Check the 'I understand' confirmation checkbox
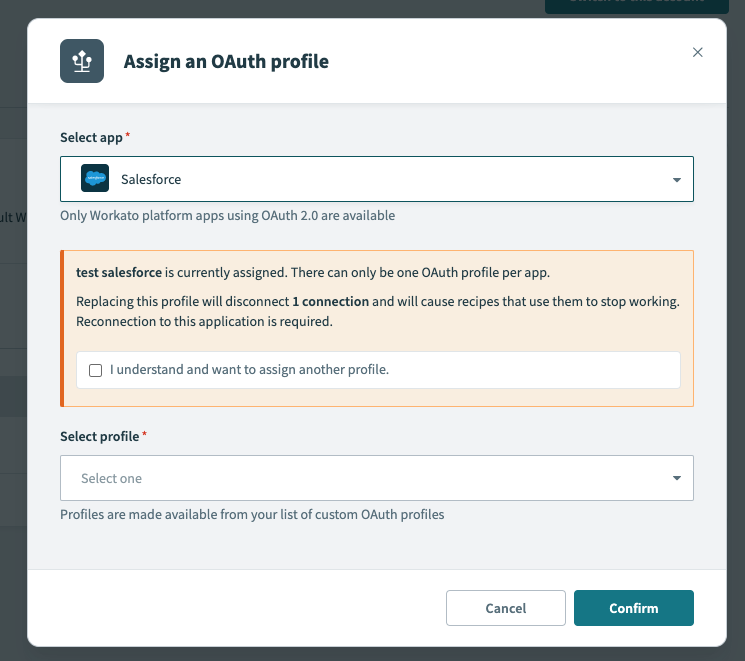Viewport: 745px width, 661px height. pyautogui.click(x=96, y=370)
